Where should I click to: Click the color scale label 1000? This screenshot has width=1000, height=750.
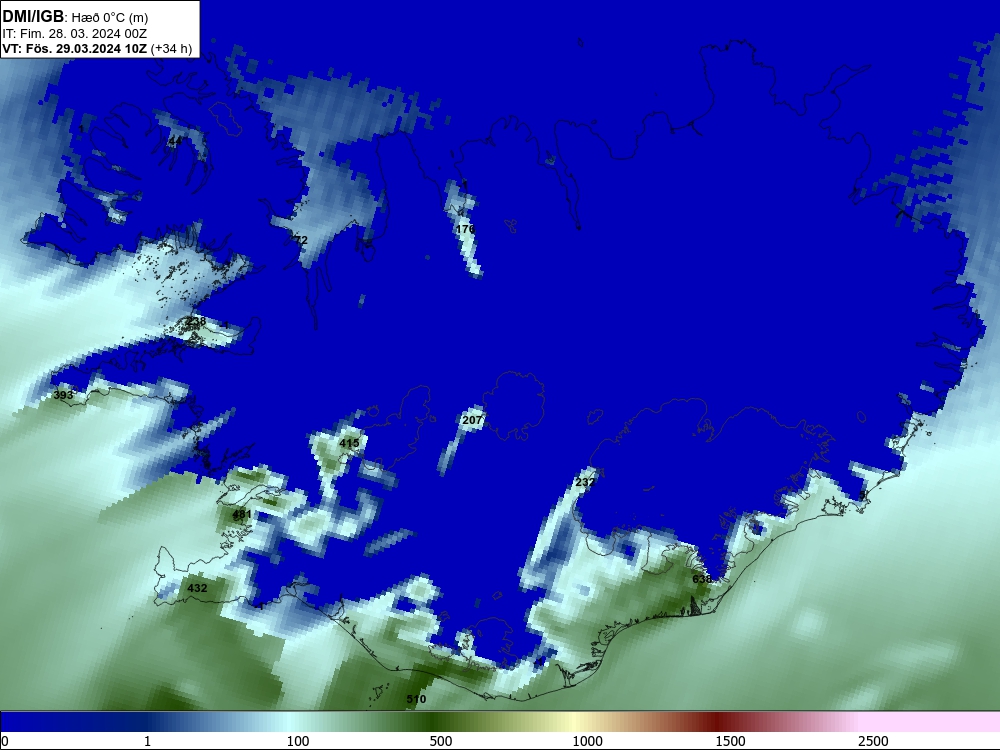pyautogui.click(x=587, y=741)
